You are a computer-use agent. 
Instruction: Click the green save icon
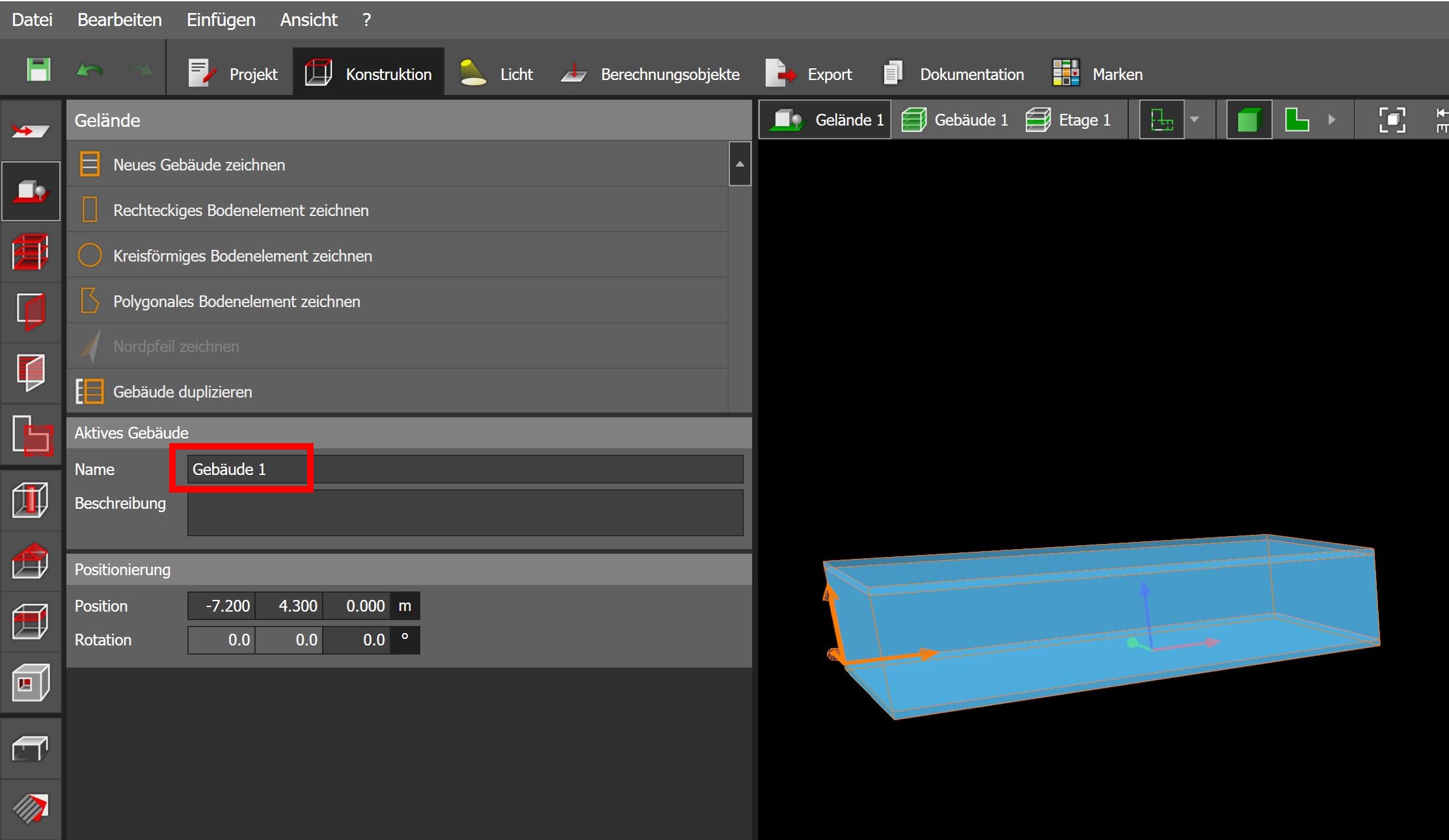click(38, 70)
